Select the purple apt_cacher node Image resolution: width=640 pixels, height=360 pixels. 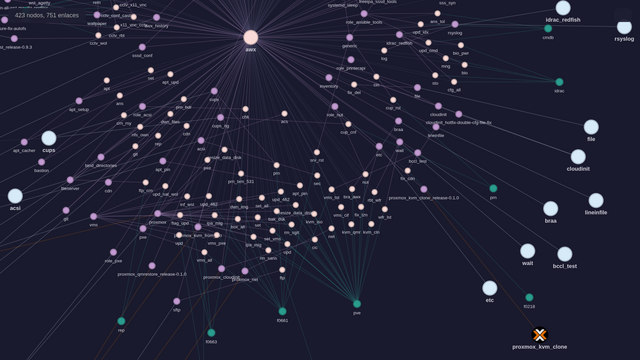point(24,142)
